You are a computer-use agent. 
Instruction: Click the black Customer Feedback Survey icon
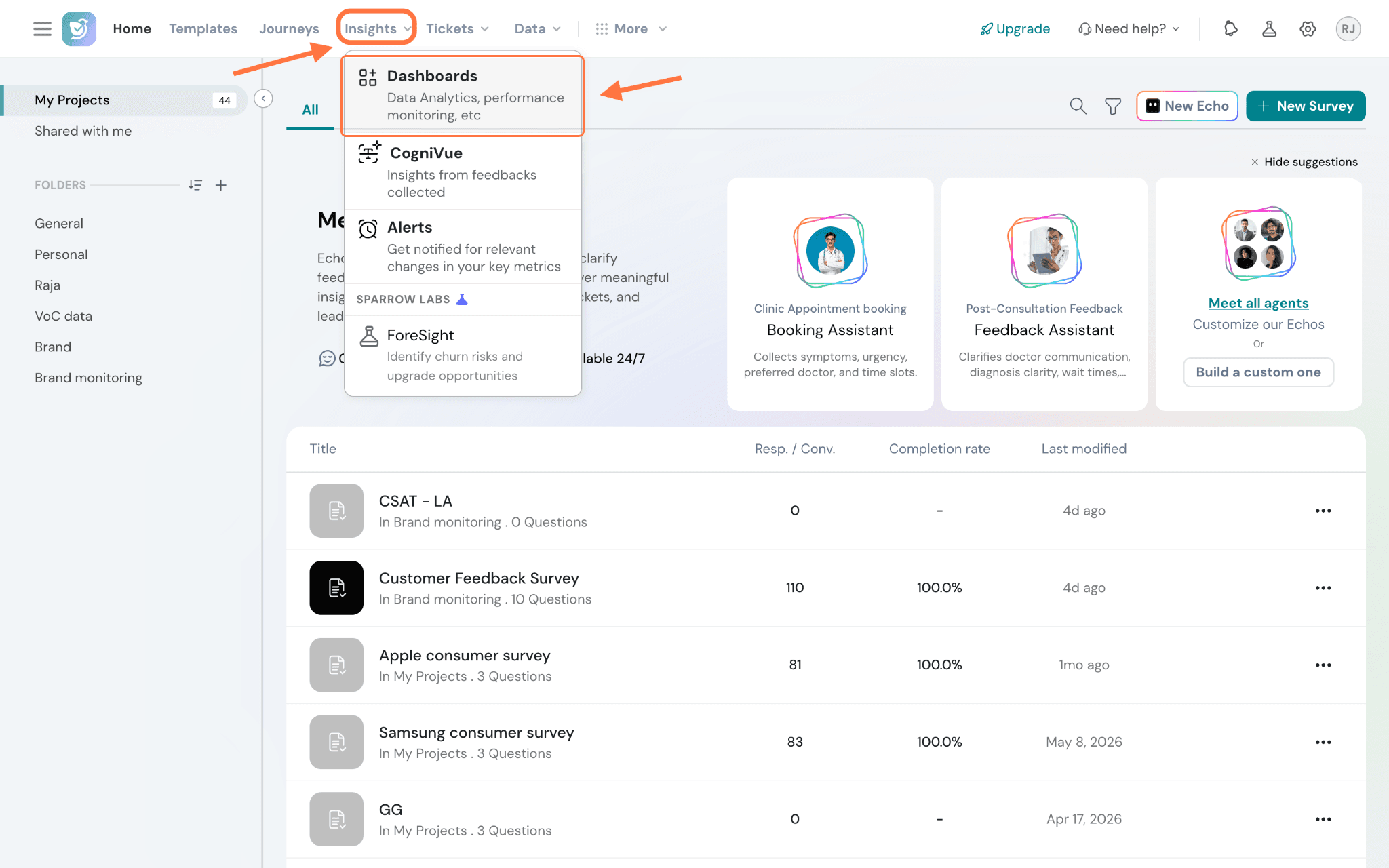click(x=336, y=588)
